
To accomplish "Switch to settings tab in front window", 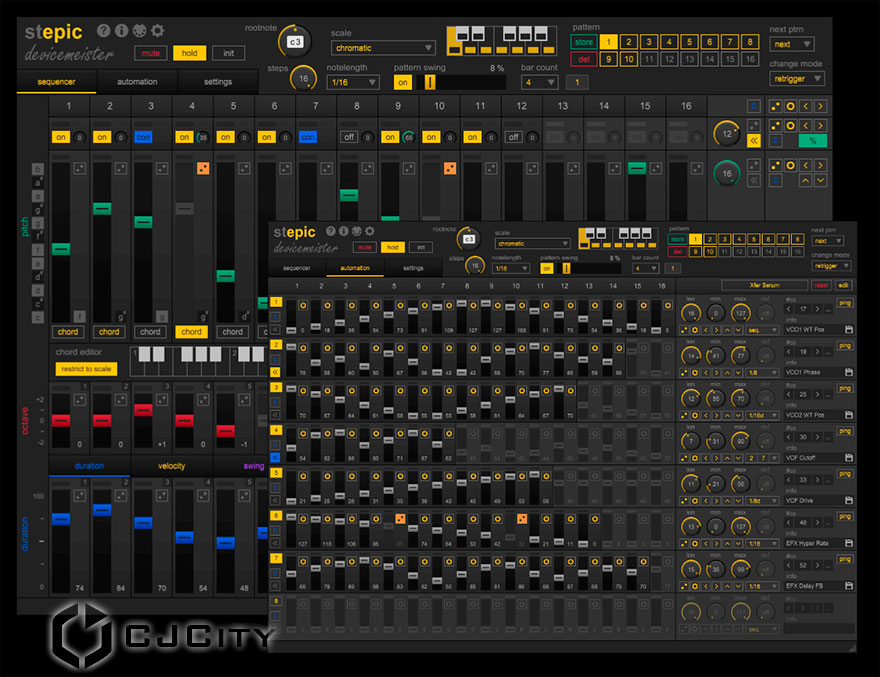I will 413,268.
